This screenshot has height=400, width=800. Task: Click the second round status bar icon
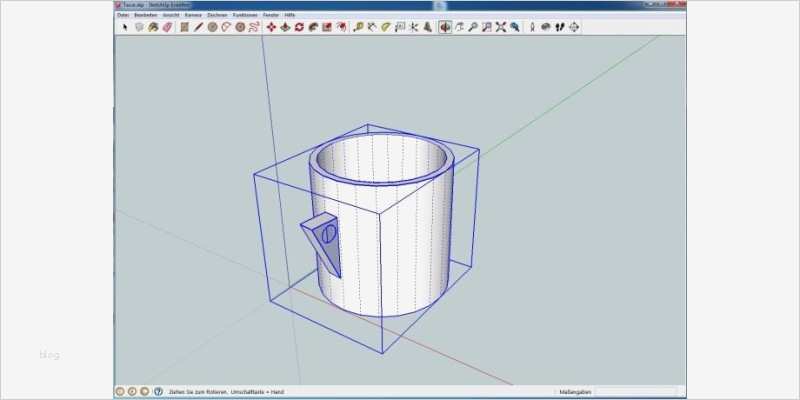point(132,391)
